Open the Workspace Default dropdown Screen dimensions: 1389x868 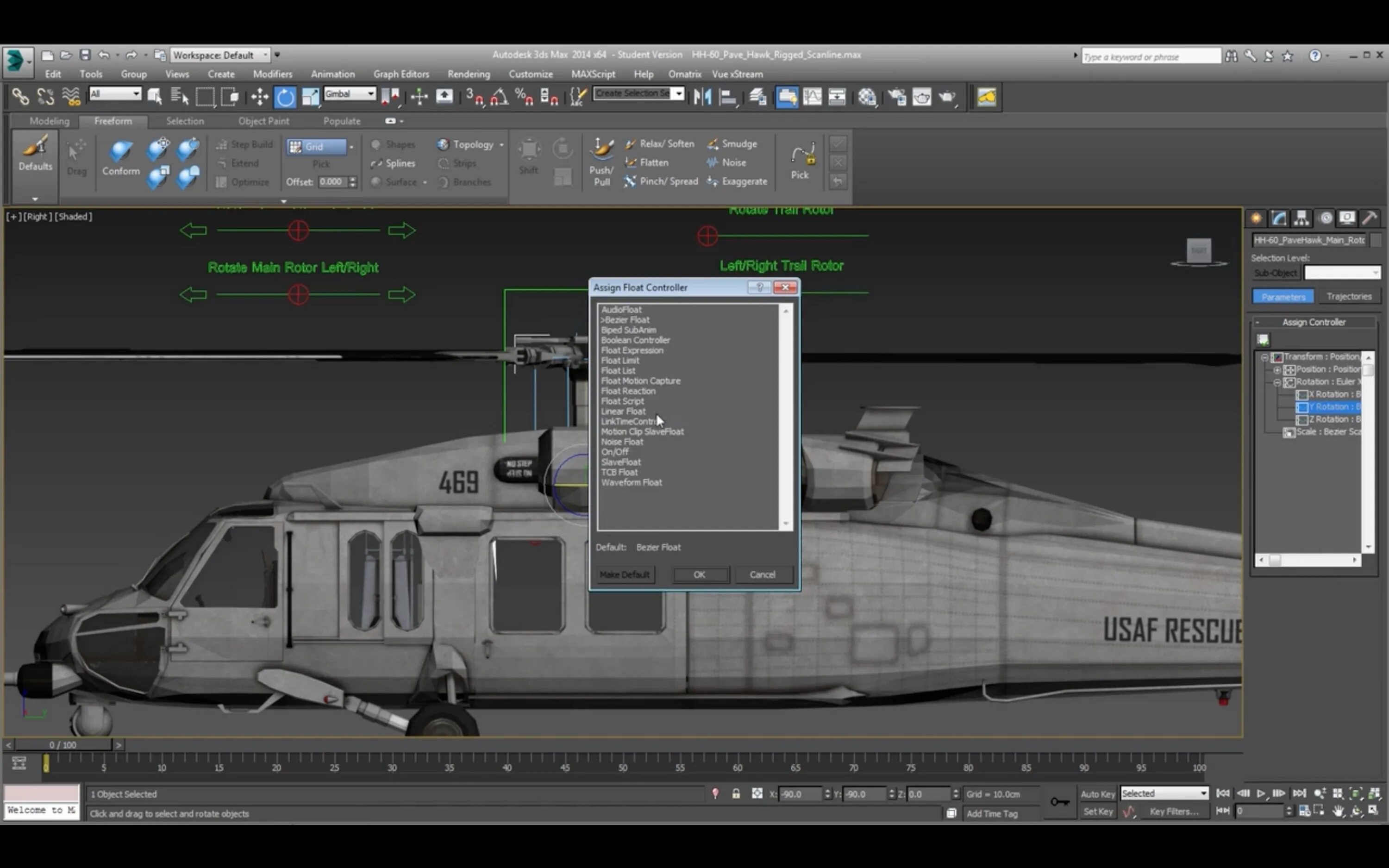point(266,55)
